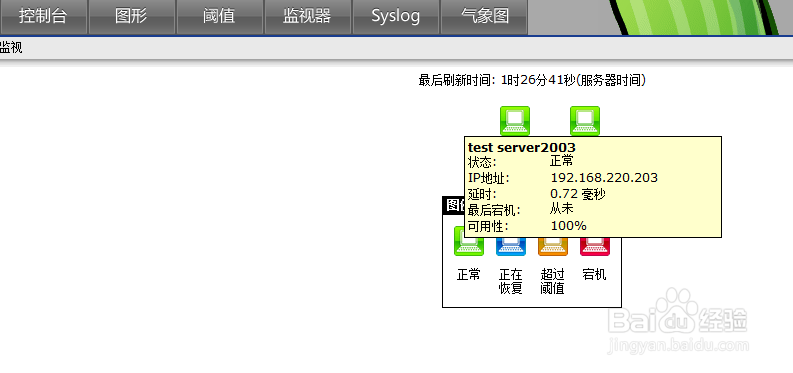Click the orange 超过阈值 legend icon

(553, 246)
